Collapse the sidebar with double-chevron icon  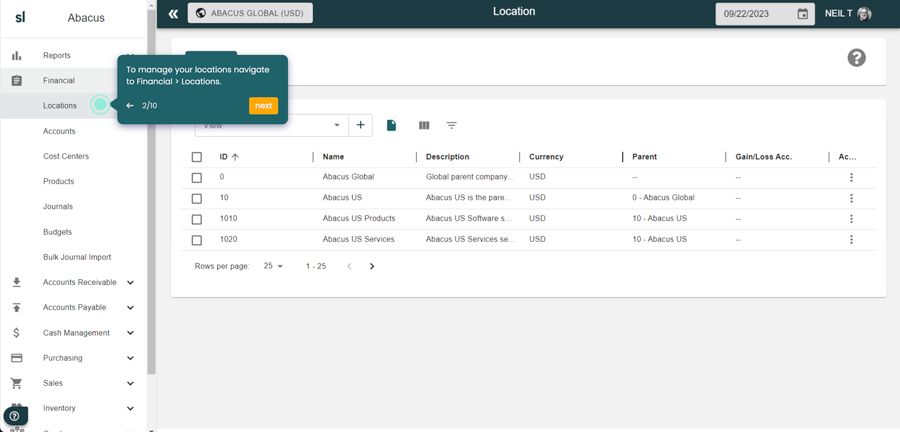pos(173,14)
